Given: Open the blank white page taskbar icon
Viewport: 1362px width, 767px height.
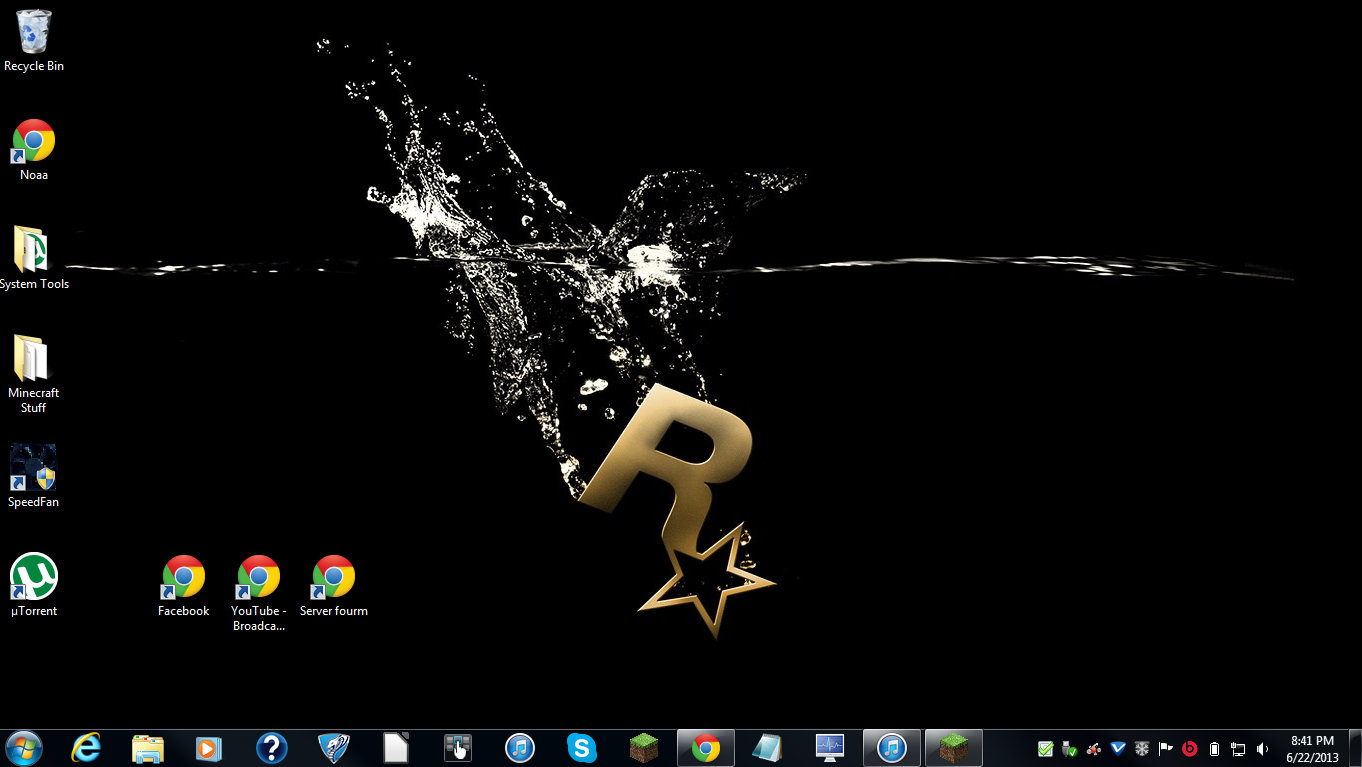Looking at the screenshot, I should tap(396, 748).
